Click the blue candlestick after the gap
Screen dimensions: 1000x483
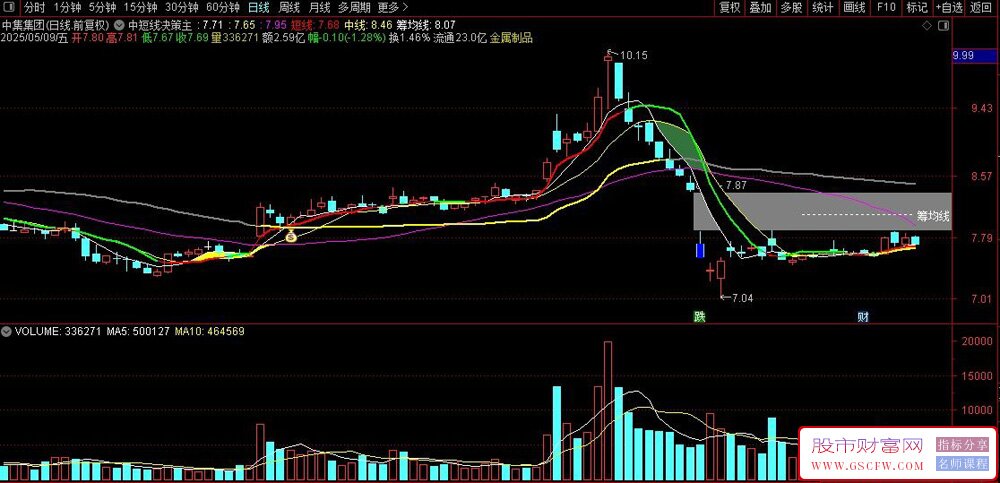pyautogui.click(x=700, y=249)
